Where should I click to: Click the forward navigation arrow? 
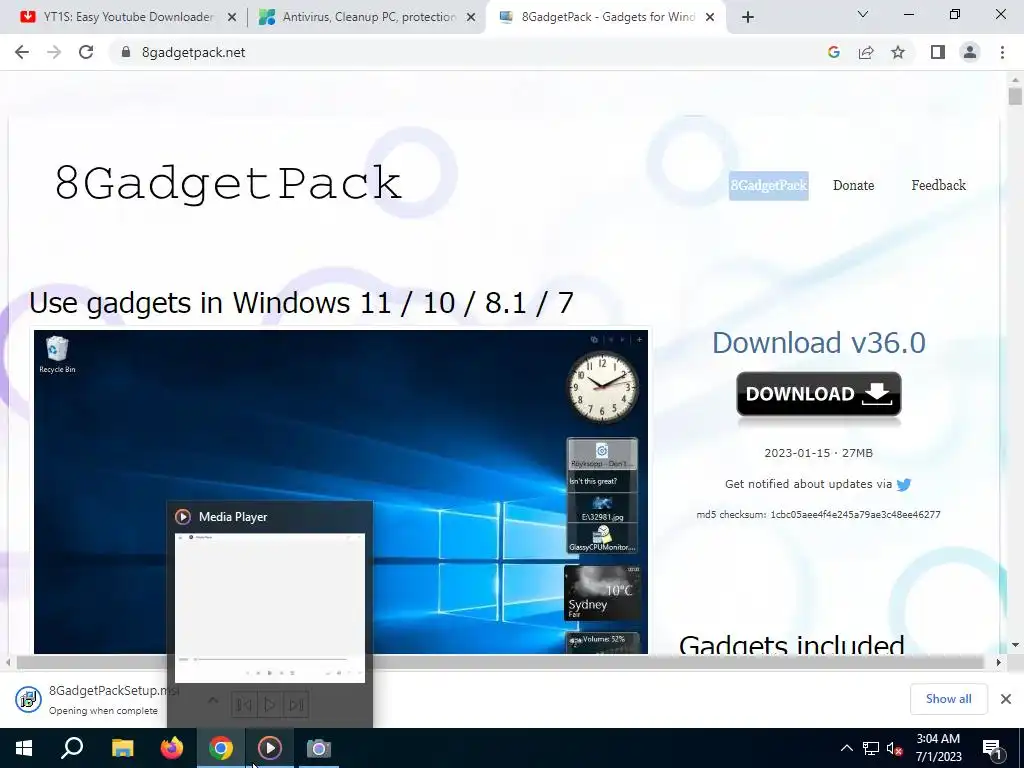pos(54,52)
